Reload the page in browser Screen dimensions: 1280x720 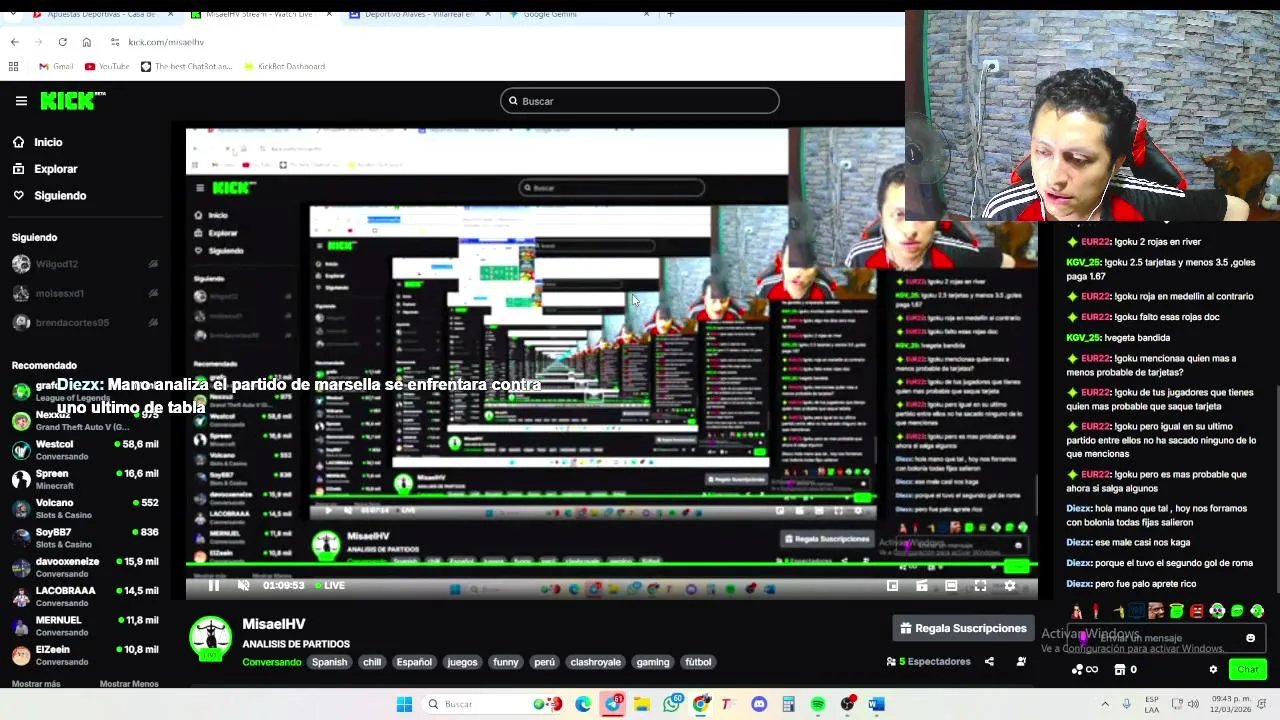(x=62, y=42)
